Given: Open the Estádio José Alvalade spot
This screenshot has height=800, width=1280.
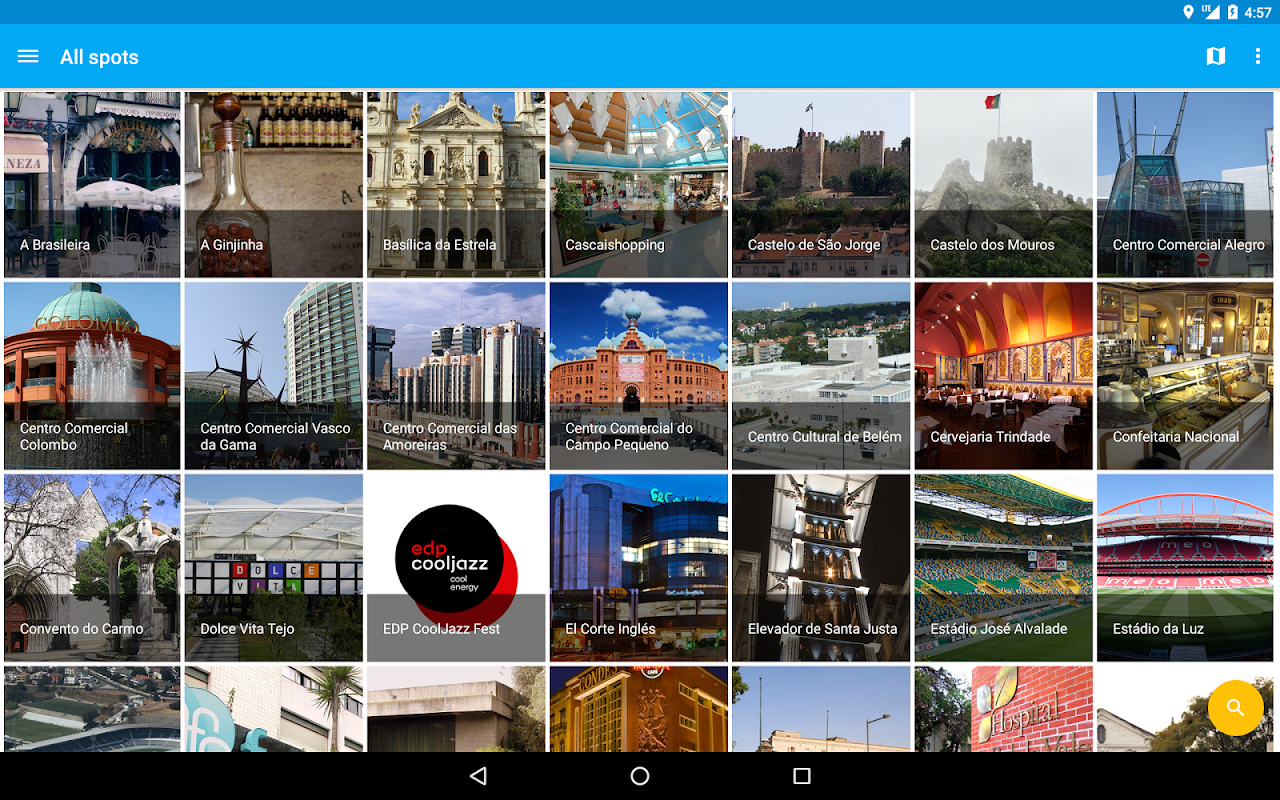Looking at the screenshot, I should pyautogui.click(x=1004, y=568).
